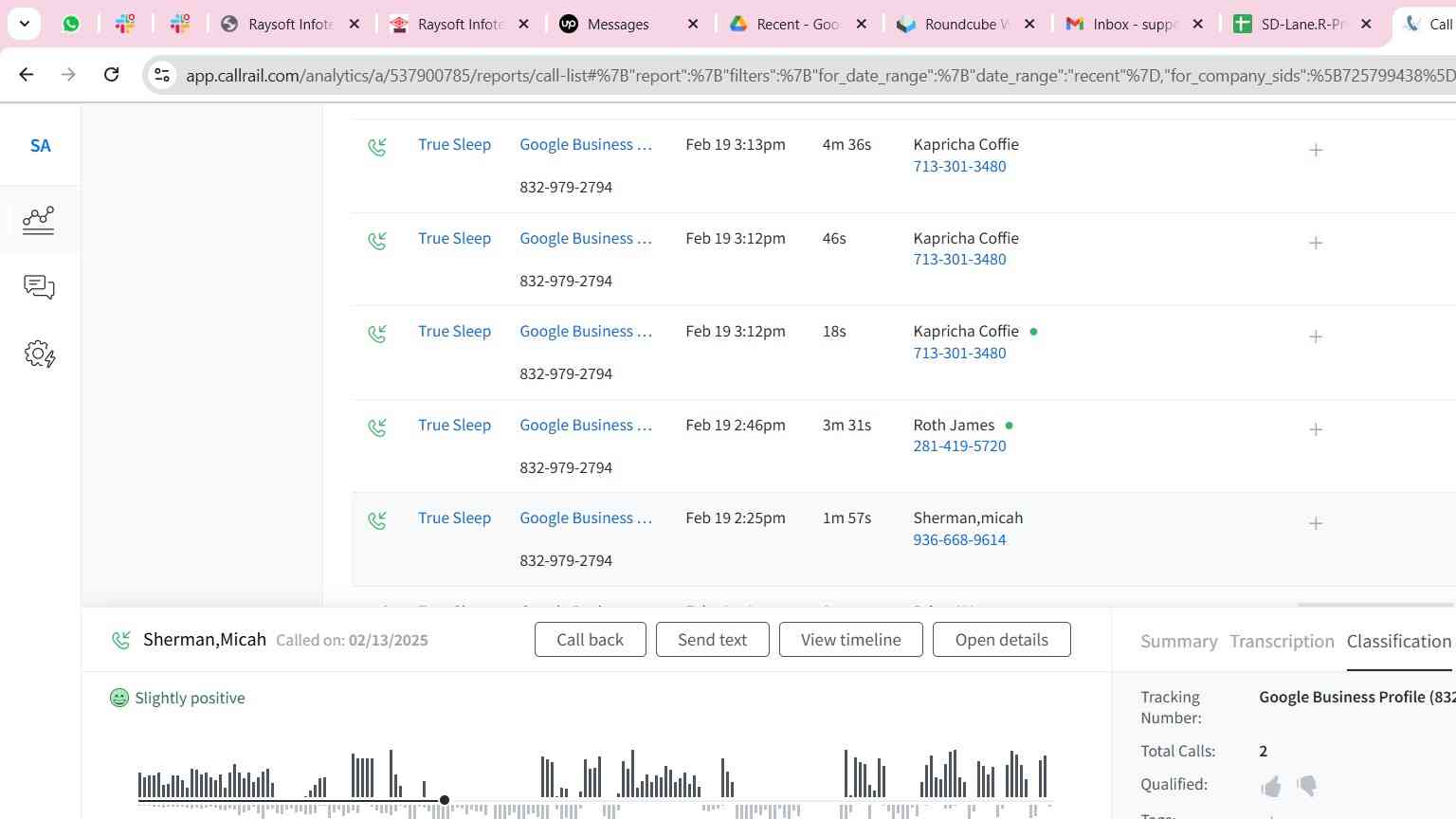
Task: Add tag plus icon for 18s call
Action: (1316, 337)
